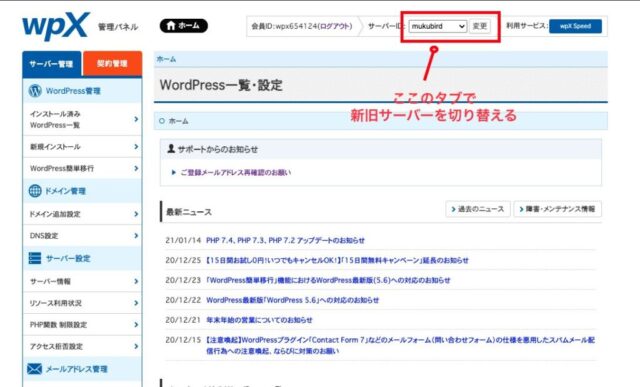Open 15日間無料キャンペーン延長 news link
This screenshot has width=640, height=387.
337,260
